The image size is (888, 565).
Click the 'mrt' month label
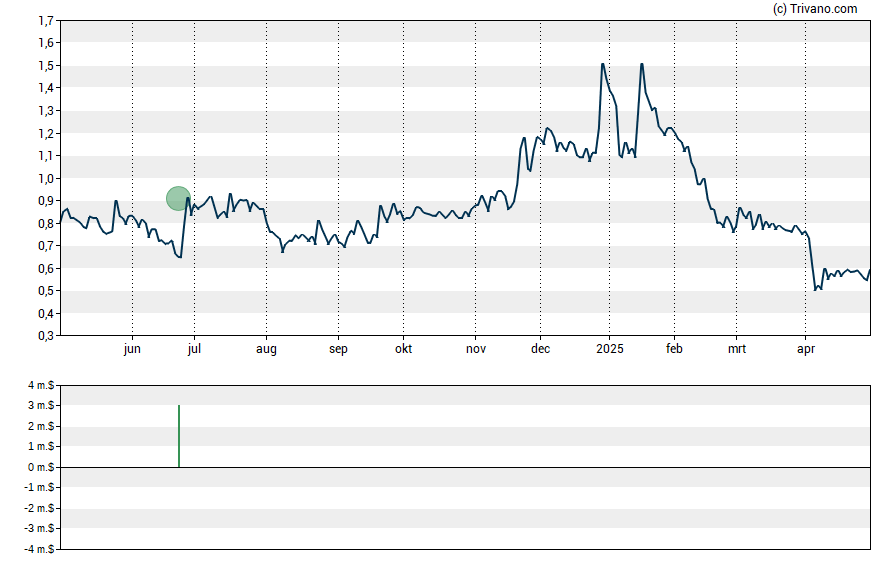(x=737, y=349)
